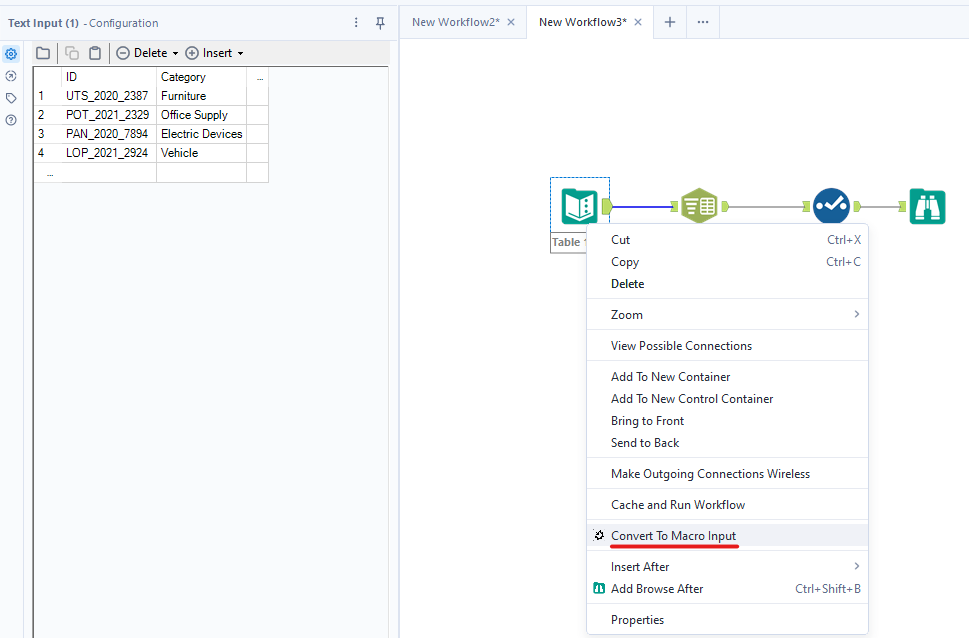Expand the Delete dropdown
Viewport: 969px width, 638px height.
(x=175, y=54)
